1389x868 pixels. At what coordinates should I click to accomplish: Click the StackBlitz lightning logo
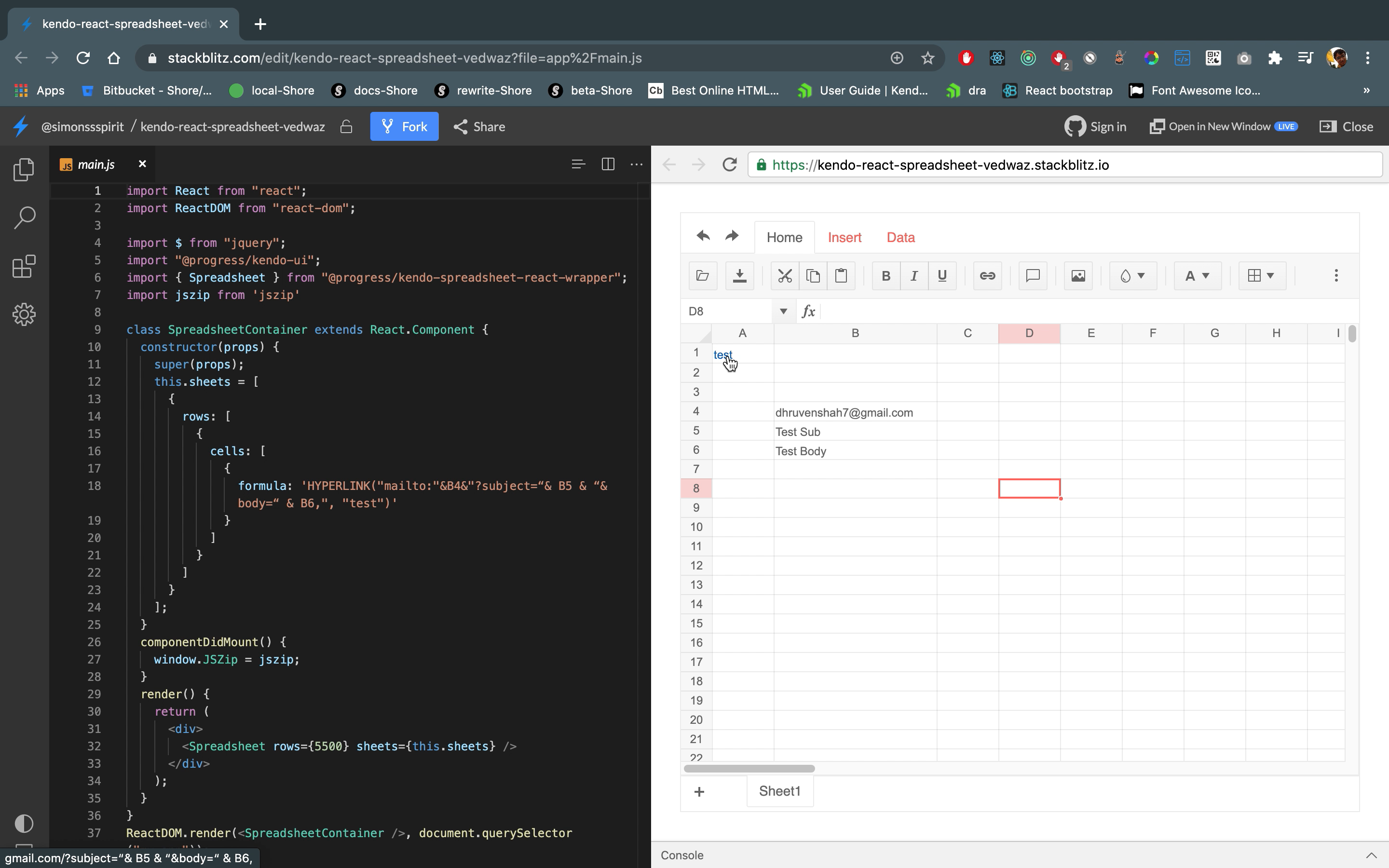(x=21, y=126)
